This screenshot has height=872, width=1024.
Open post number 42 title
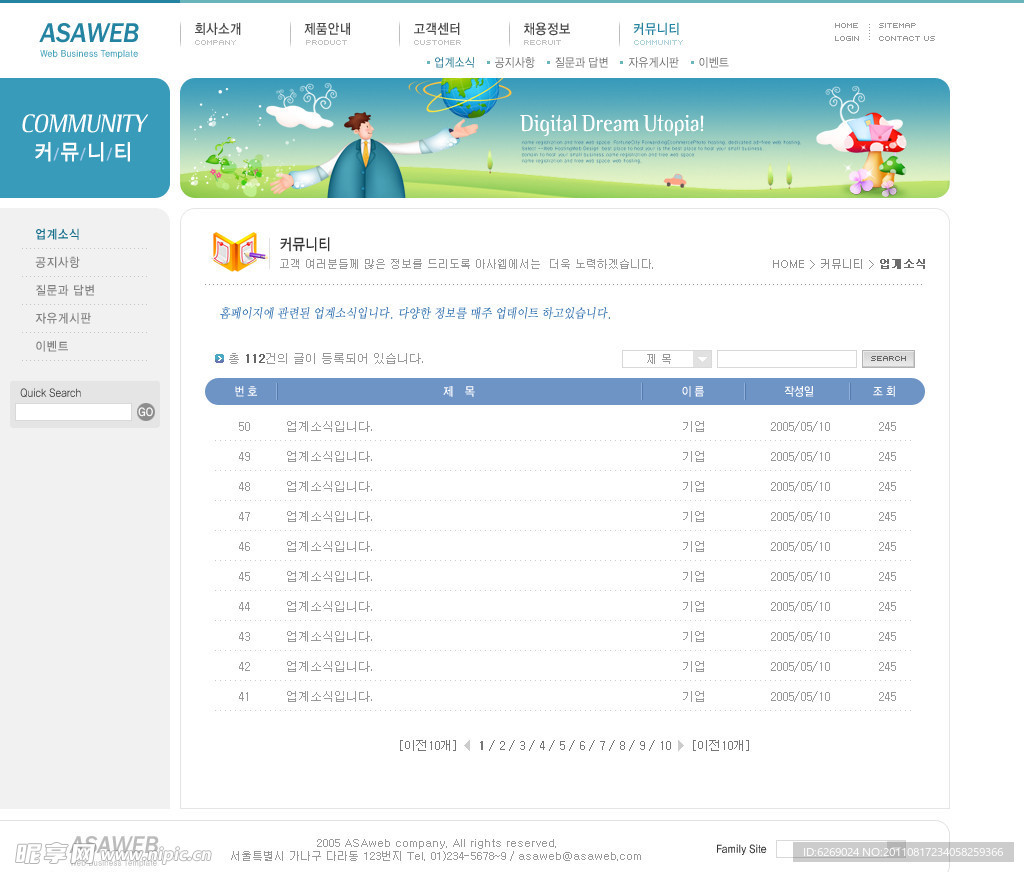(x=329, y=667)
